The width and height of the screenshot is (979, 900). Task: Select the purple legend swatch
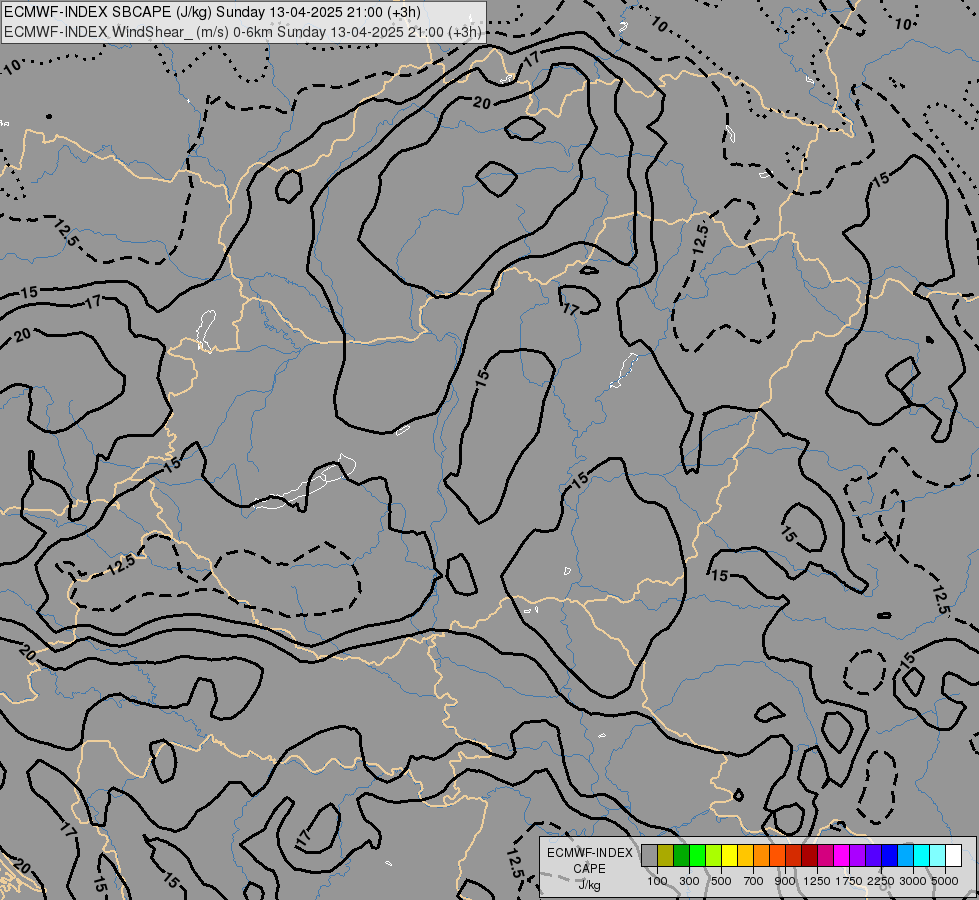[858, 855]
